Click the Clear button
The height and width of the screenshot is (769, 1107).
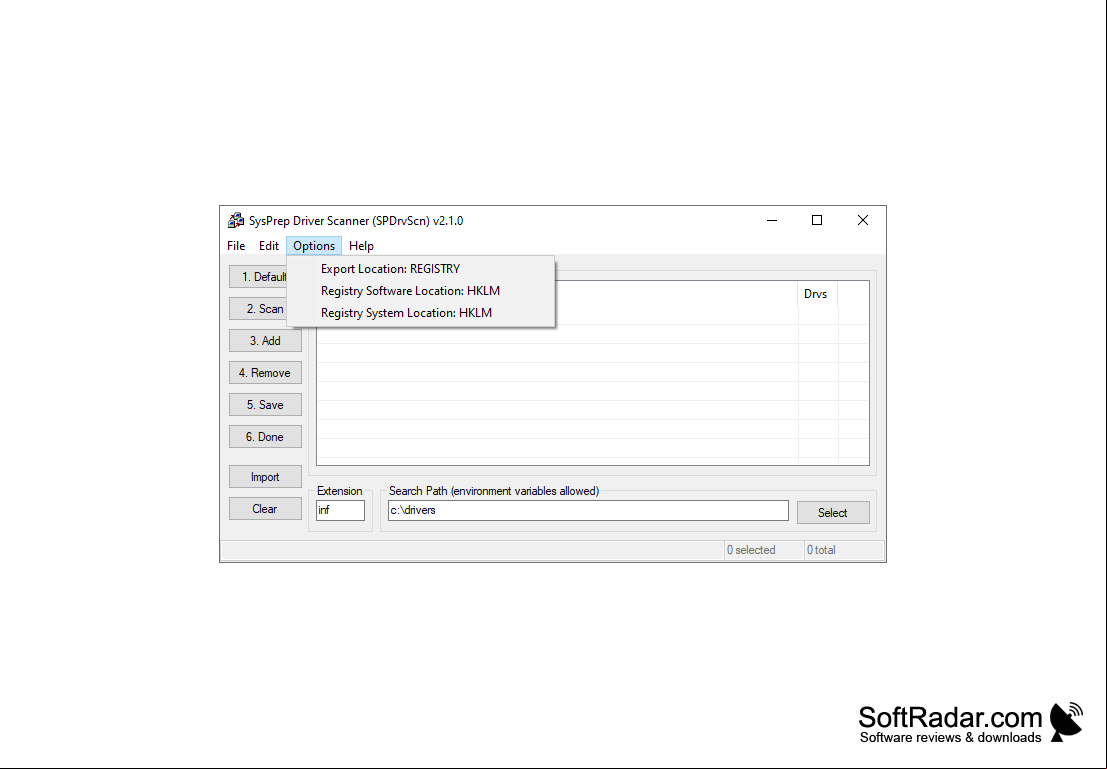click(265, 508)
